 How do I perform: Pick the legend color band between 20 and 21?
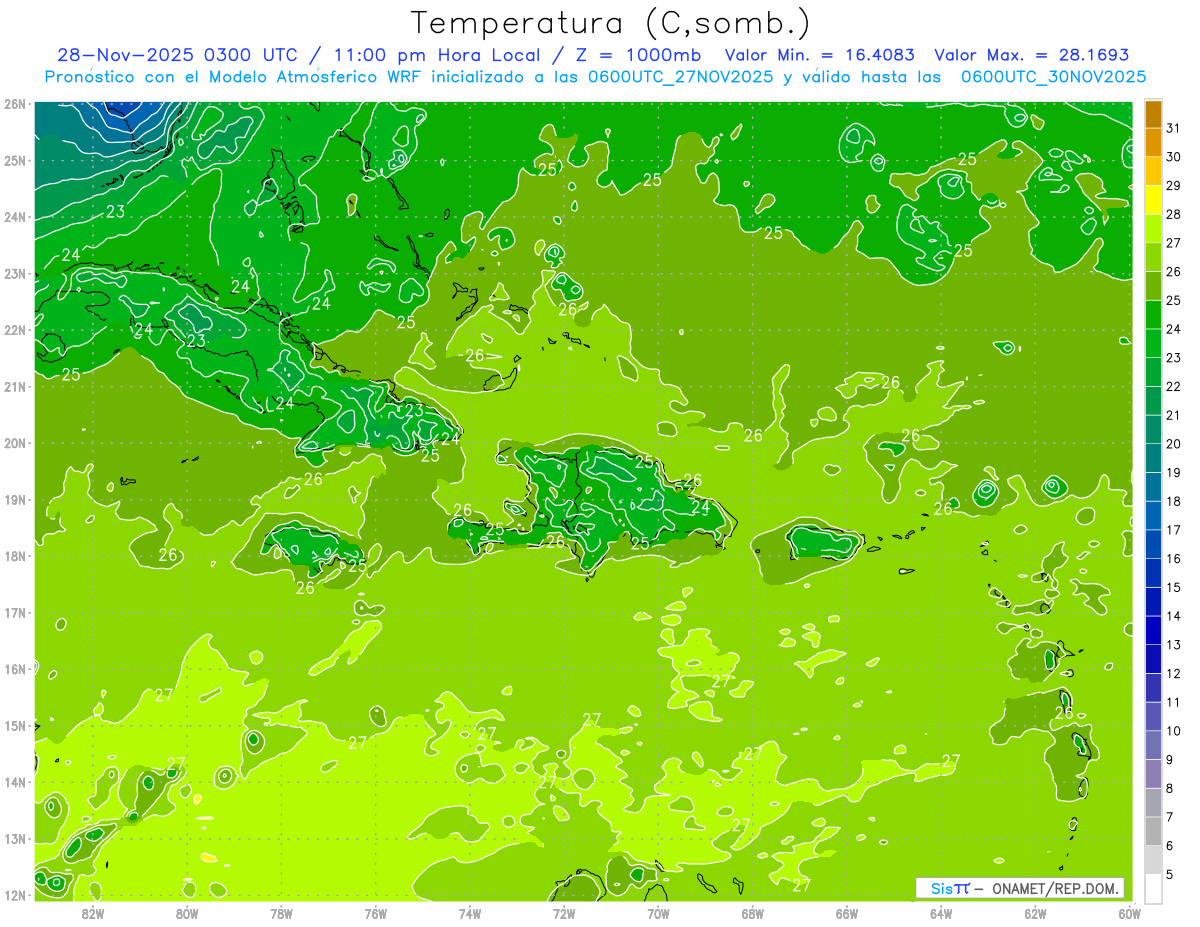coord(1153,430)
